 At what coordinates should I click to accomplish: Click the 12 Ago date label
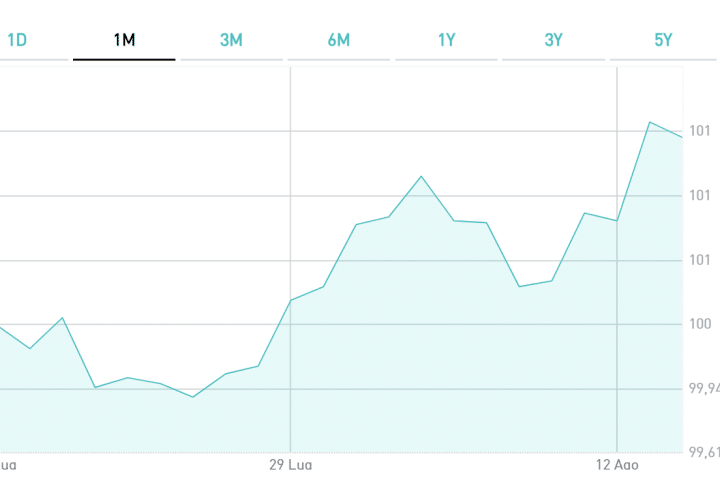[x=616, y=465]
